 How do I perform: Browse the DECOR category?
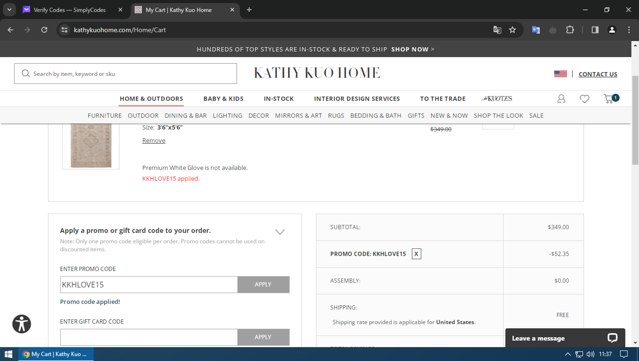pos(259,116)
